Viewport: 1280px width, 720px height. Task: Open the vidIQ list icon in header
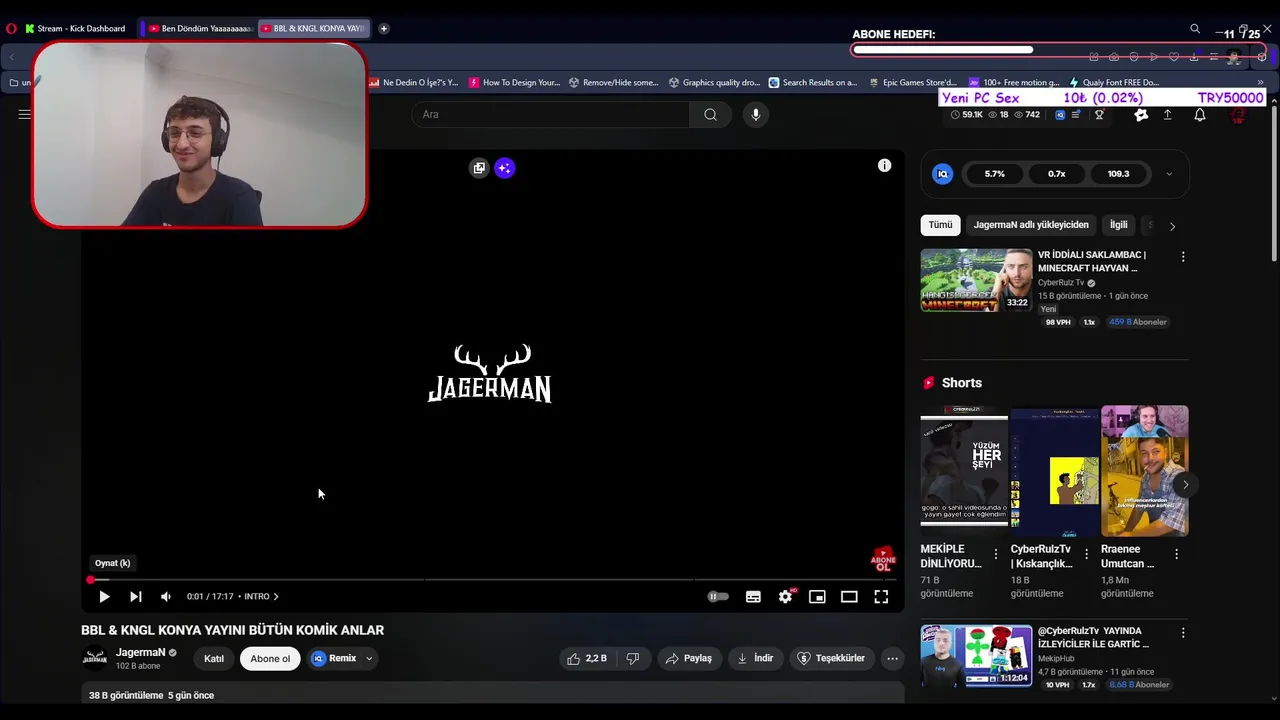coord(1076,115)
